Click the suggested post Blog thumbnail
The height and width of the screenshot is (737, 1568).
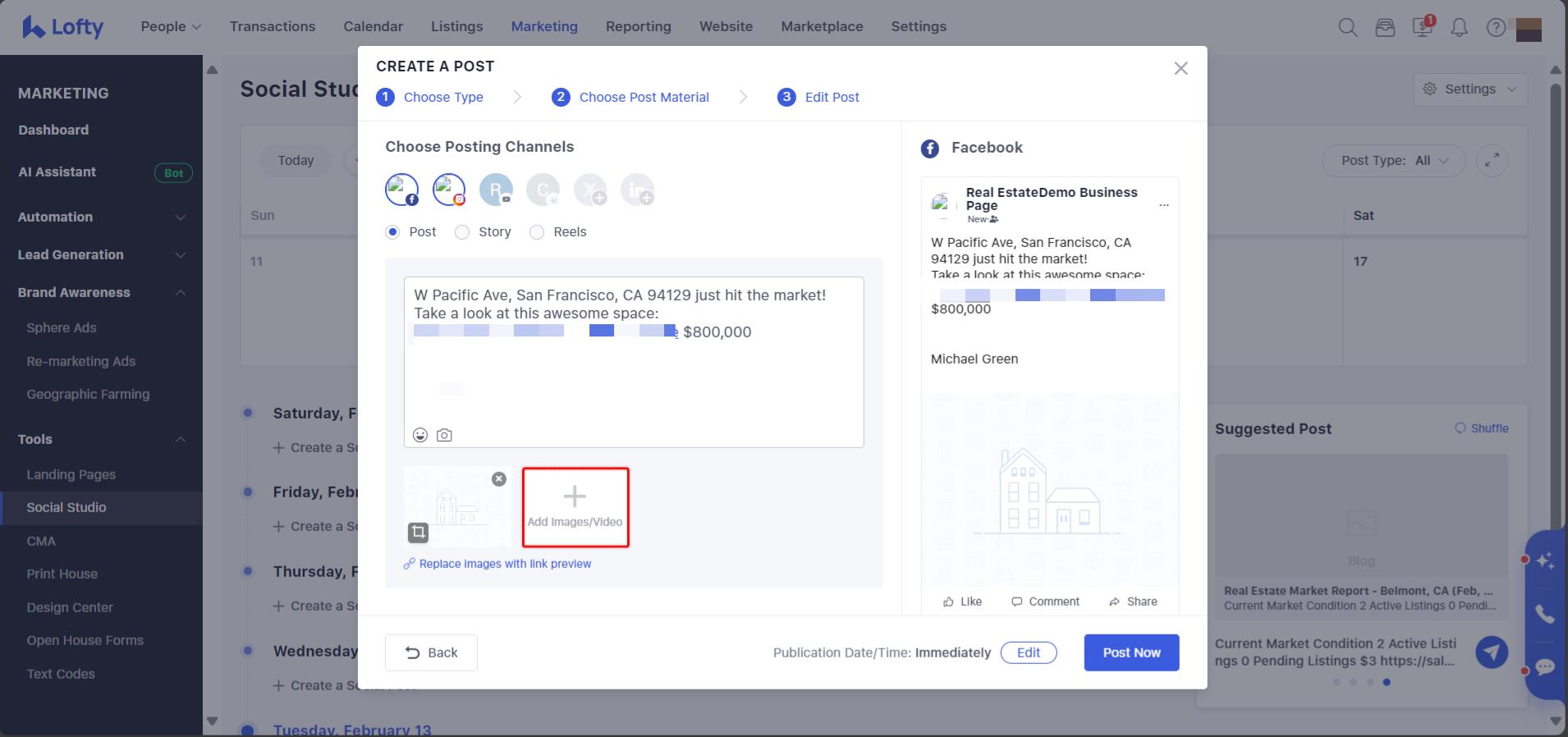pyautogui.click(x=1361, y=515)
